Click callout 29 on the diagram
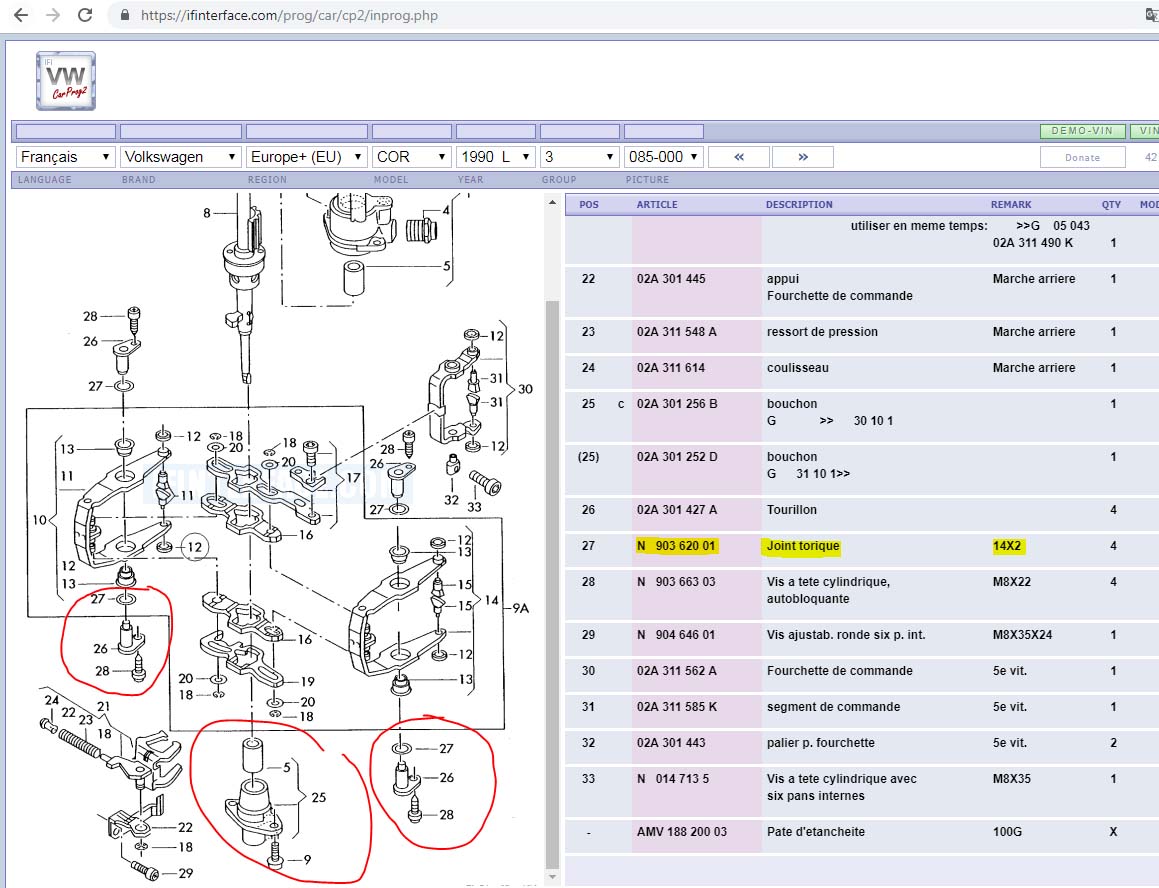This screenshot has height=888, width=1159. pos(186,873)
